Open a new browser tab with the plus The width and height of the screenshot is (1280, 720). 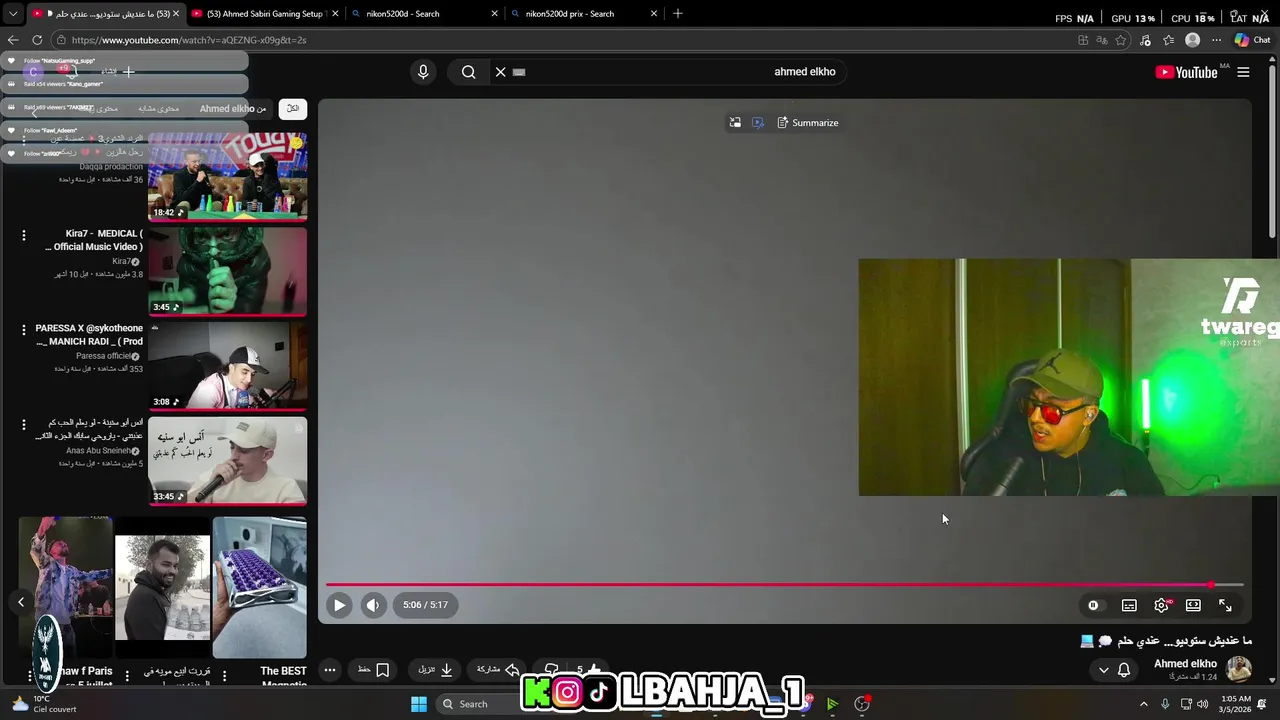[x=678, y=14]
